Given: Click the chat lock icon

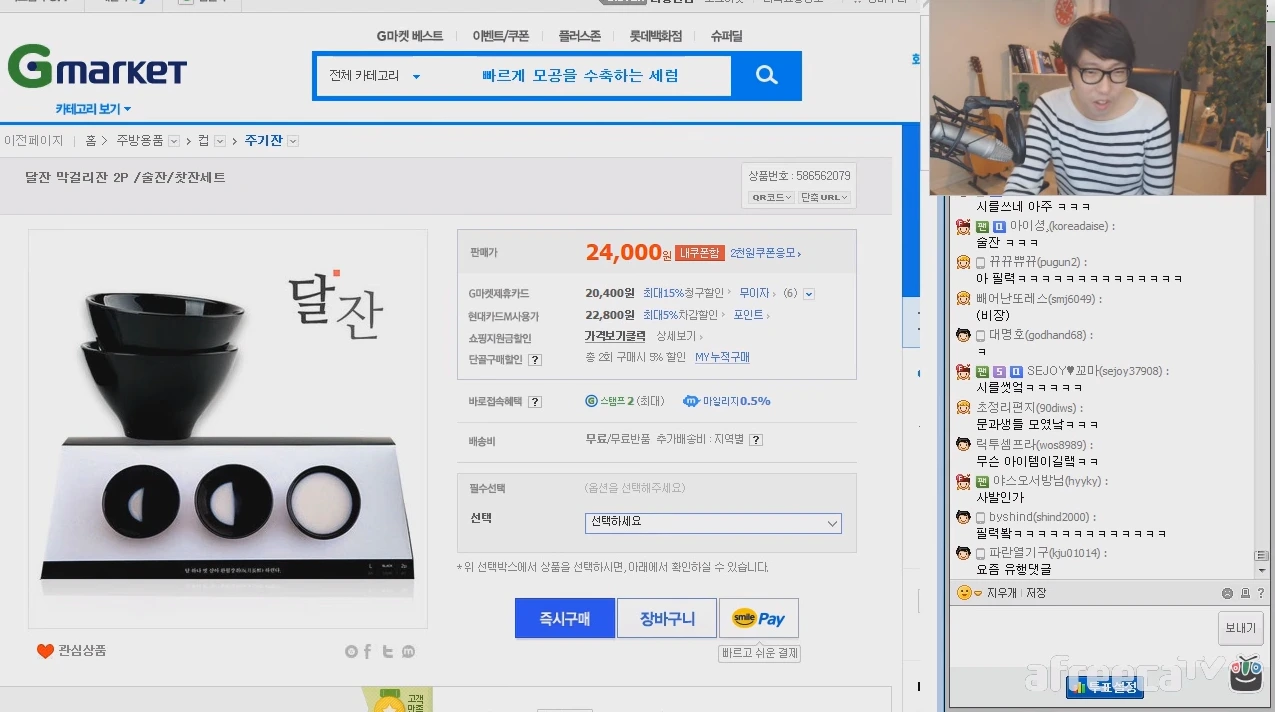Looking at the screenshot, I should click(1245, 593).
